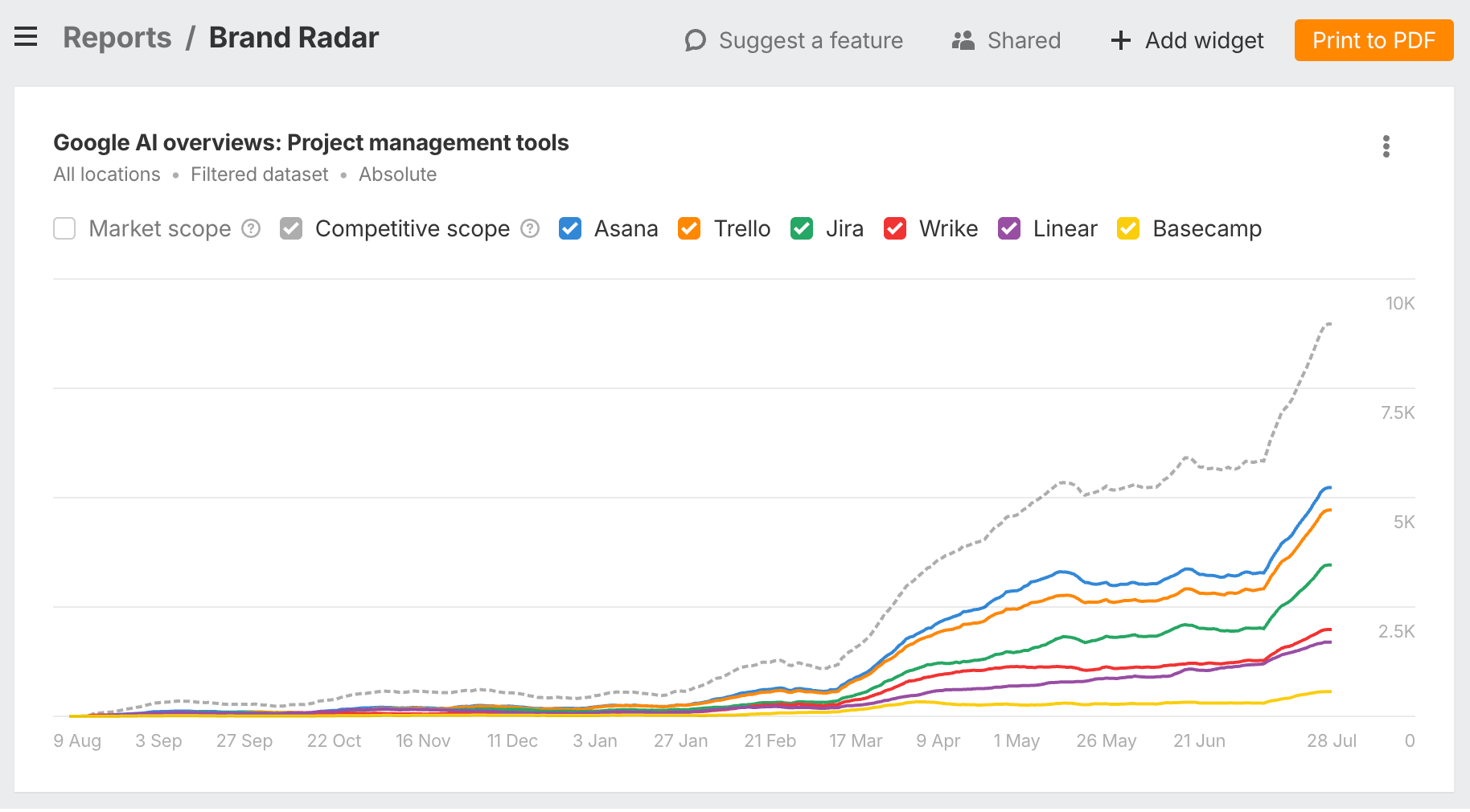Screen dimensions: 1470x812
Task: Click Market scope help question icon
Action: coord(252,229)
